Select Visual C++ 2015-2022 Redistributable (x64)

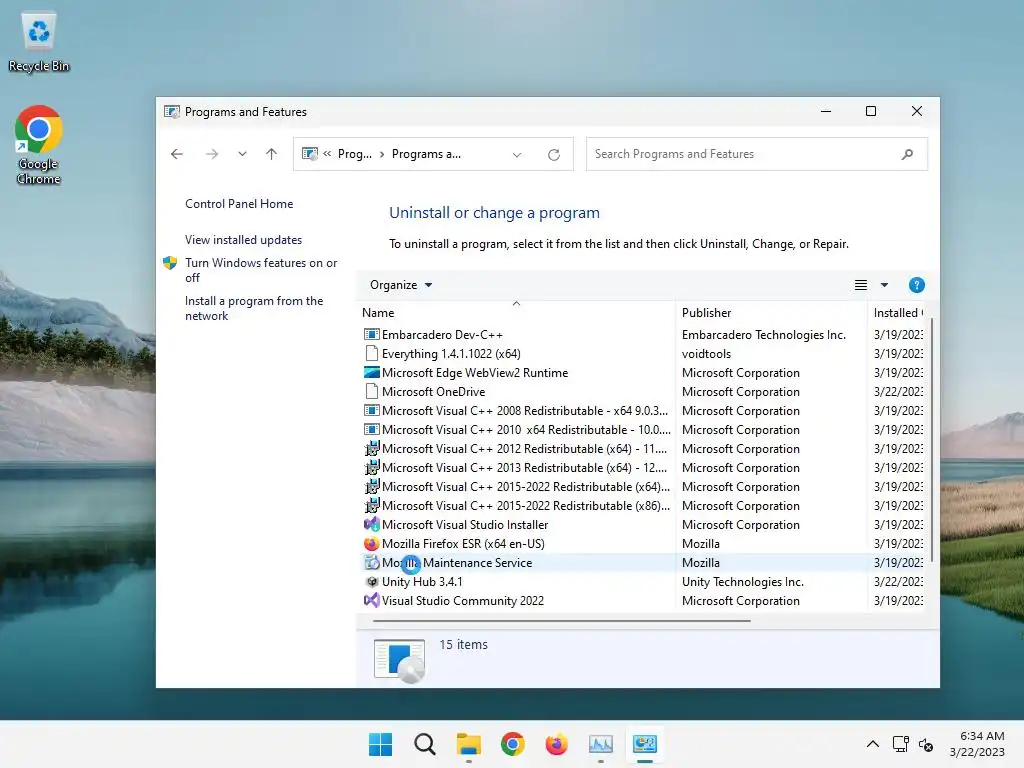[516, 487]
